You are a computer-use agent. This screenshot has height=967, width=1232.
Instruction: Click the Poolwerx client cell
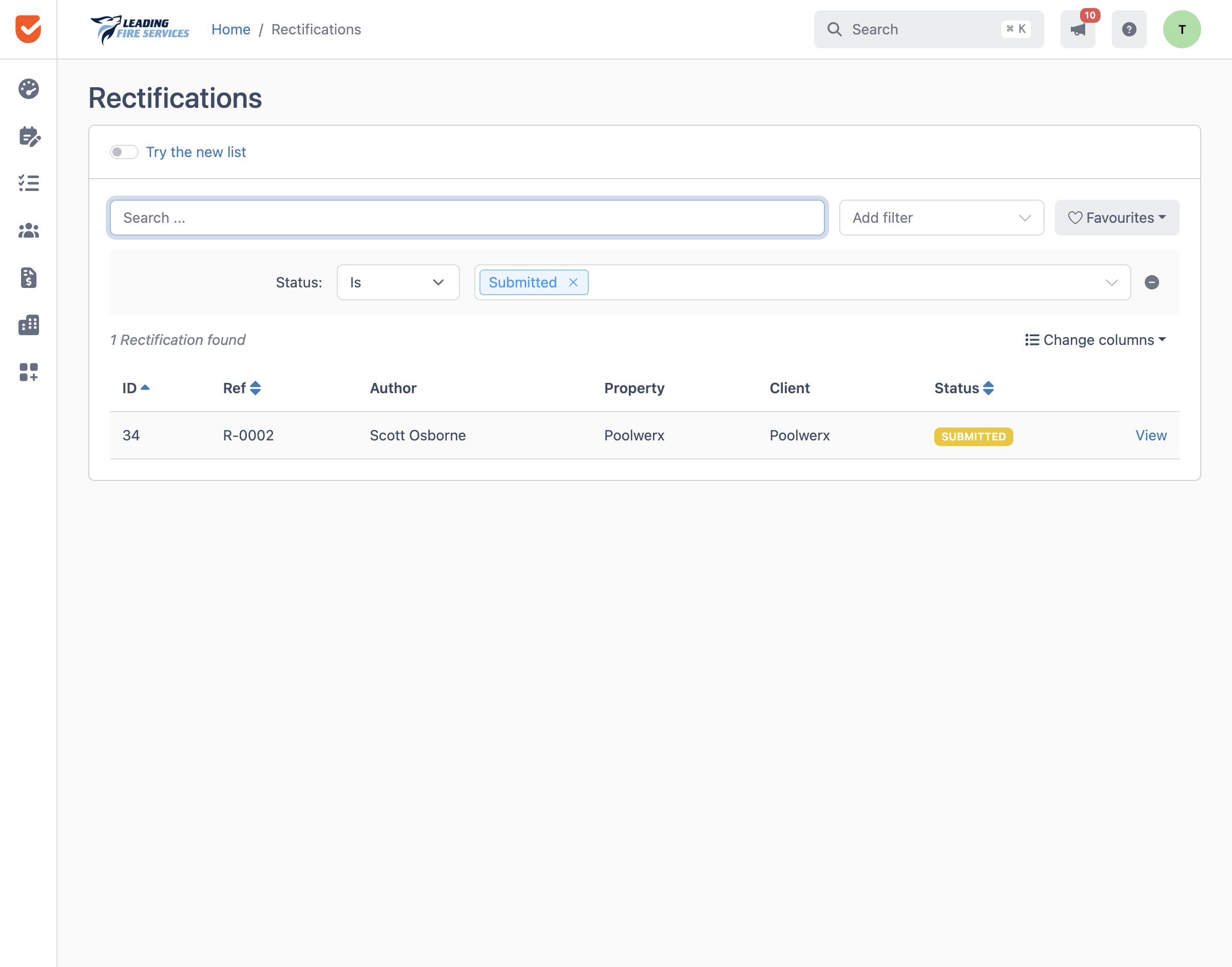[x=799, y=435]
